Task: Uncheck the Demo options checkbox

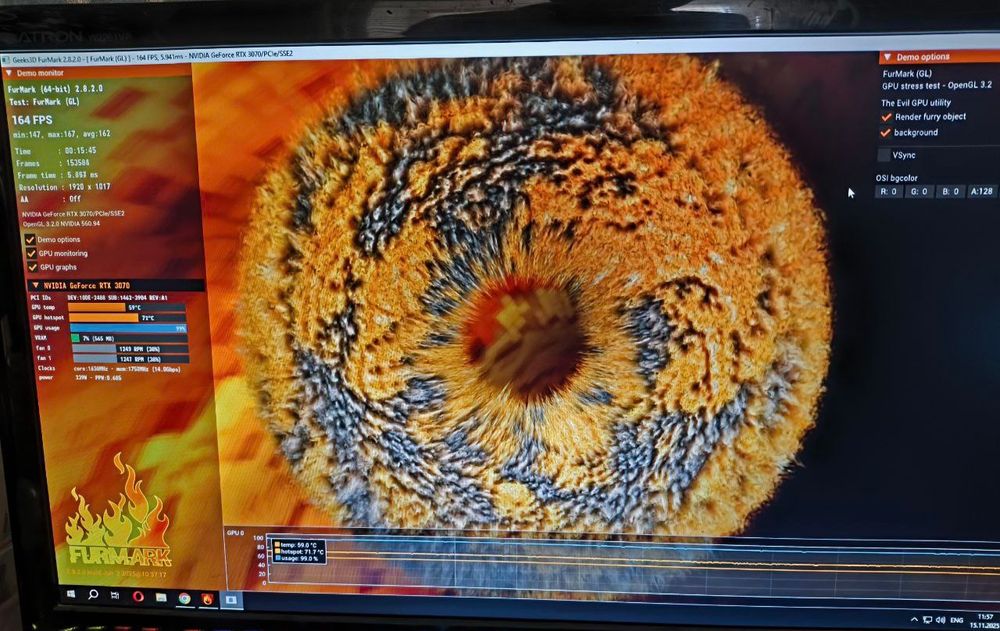Action: click(30, 239)
